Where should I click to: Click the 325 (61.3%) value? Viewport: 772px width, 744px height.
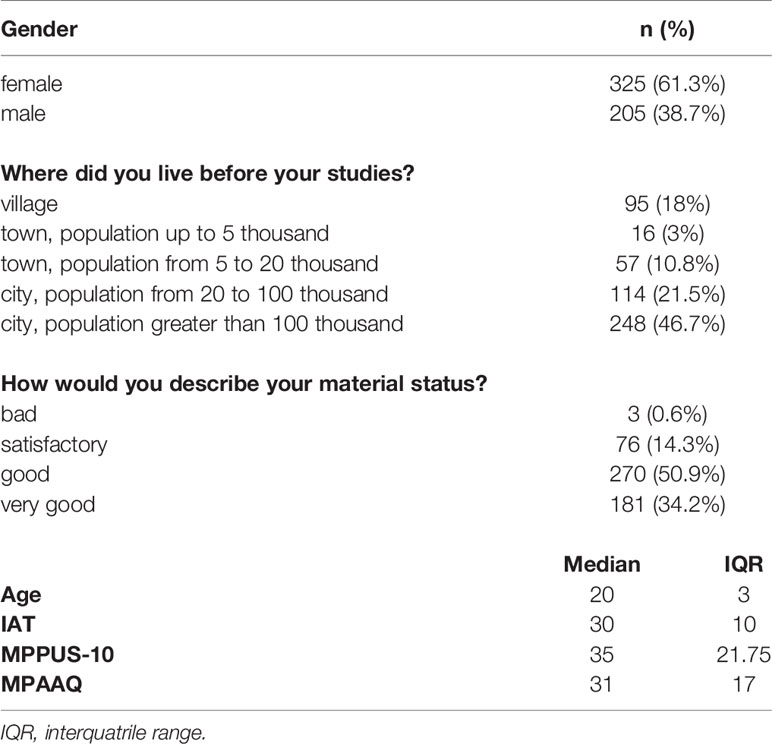pos(667,84)
